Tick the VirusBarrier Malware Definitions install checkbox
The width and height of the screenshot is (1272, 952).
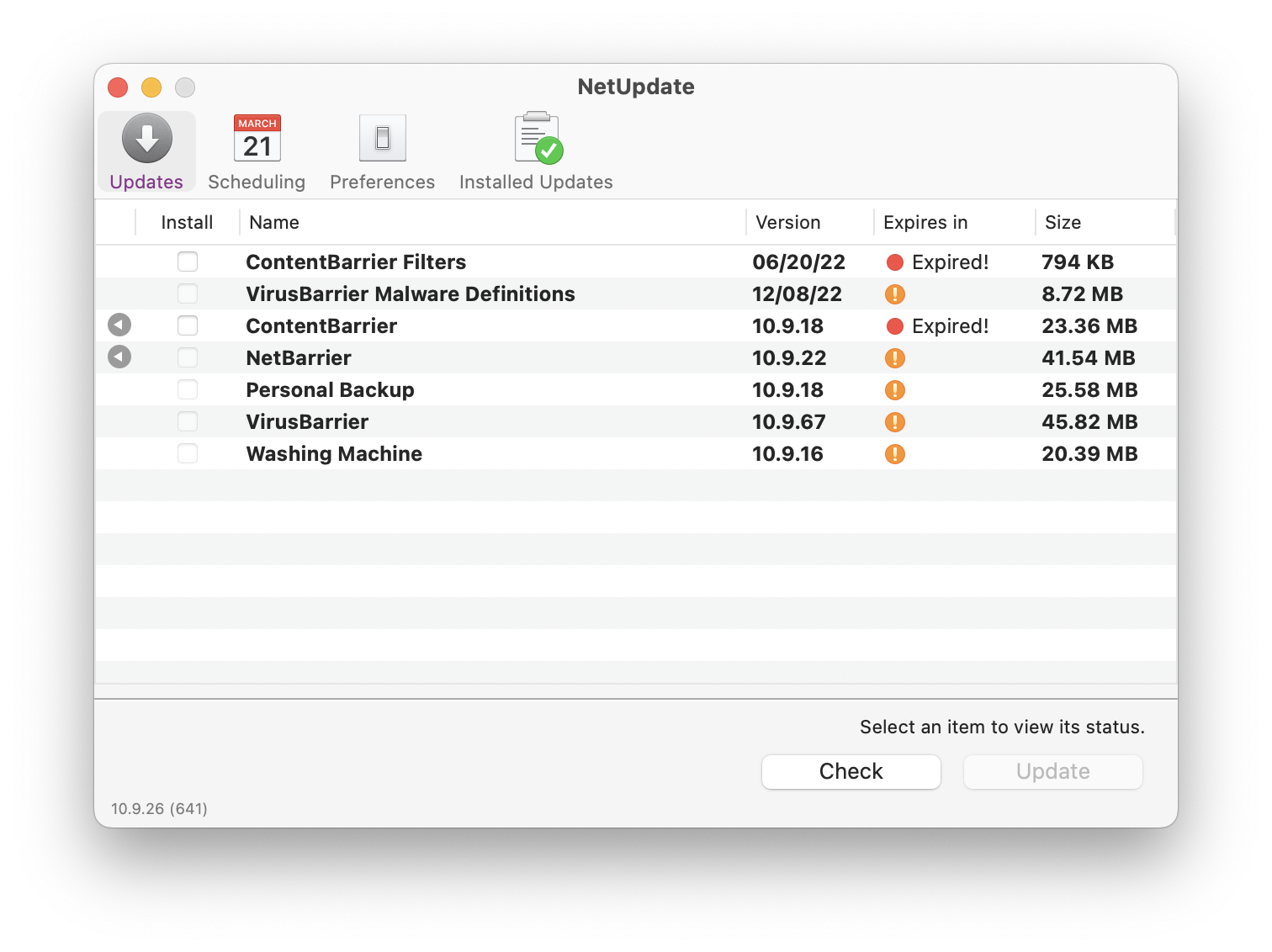coord(188,294)
